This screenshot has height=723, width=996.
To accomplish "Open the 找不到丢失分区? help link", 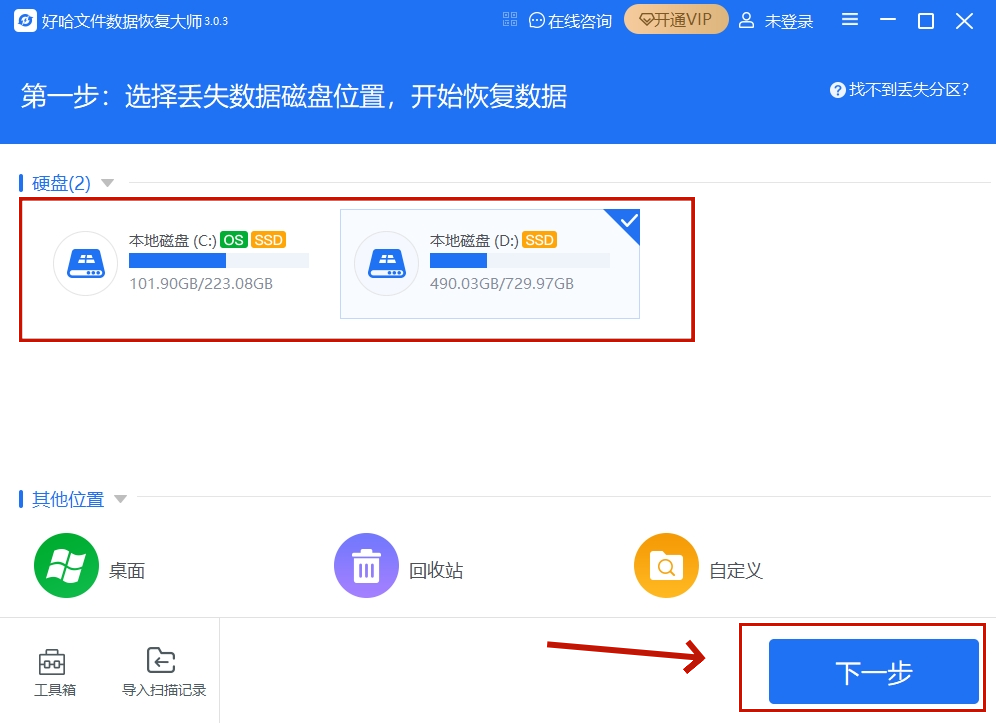I will pos(899,90).
